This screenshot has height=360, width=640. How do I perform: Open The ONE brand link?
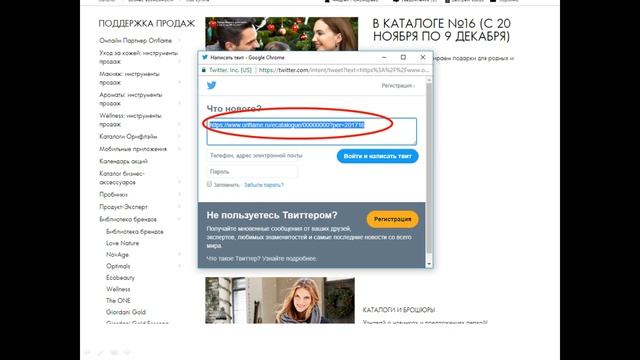click(118, 300)
